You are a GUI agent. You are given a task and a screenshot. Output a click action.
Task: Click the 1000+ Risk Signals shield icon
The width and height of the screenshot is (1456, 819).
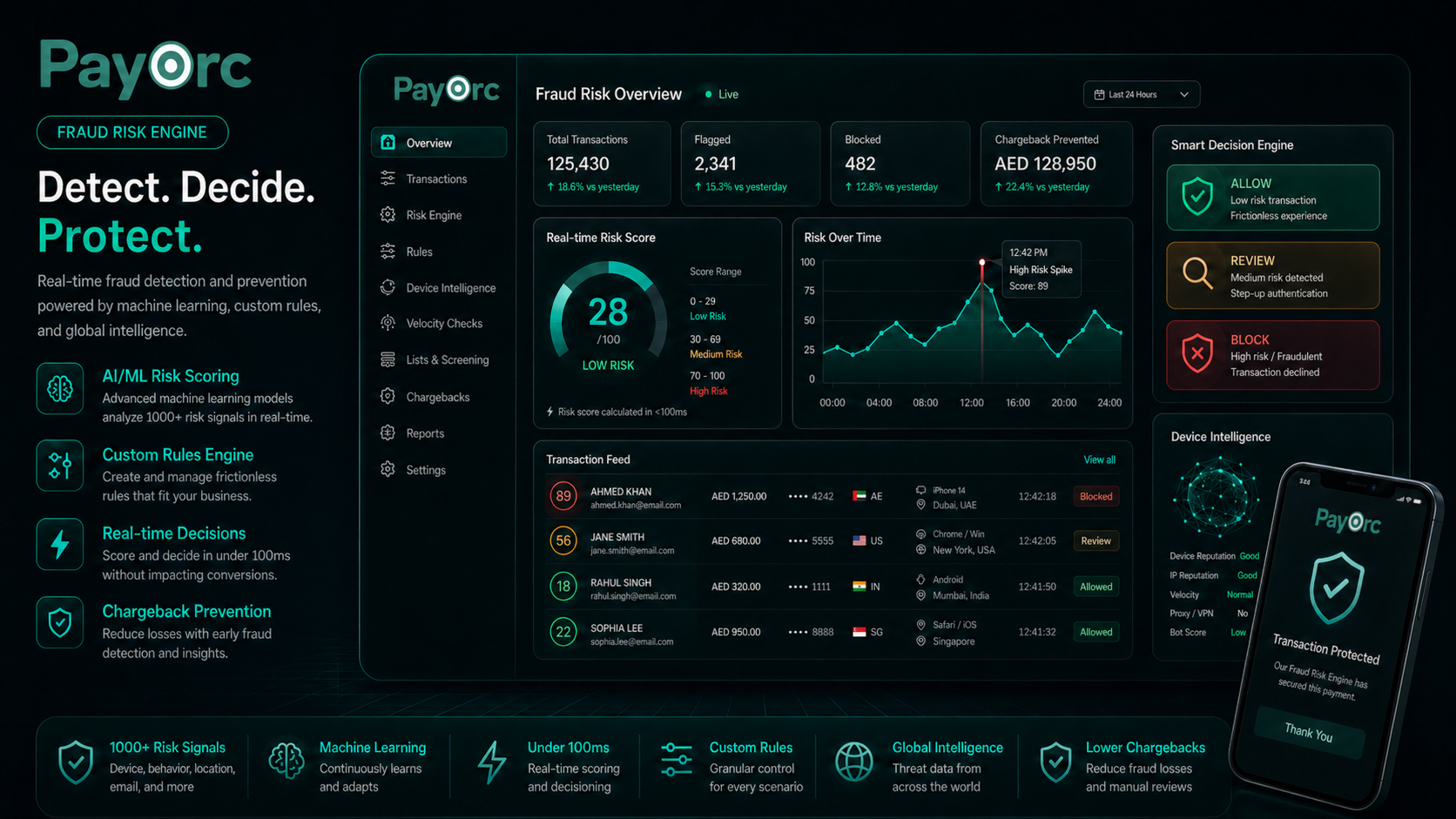[x=76, y=762]
